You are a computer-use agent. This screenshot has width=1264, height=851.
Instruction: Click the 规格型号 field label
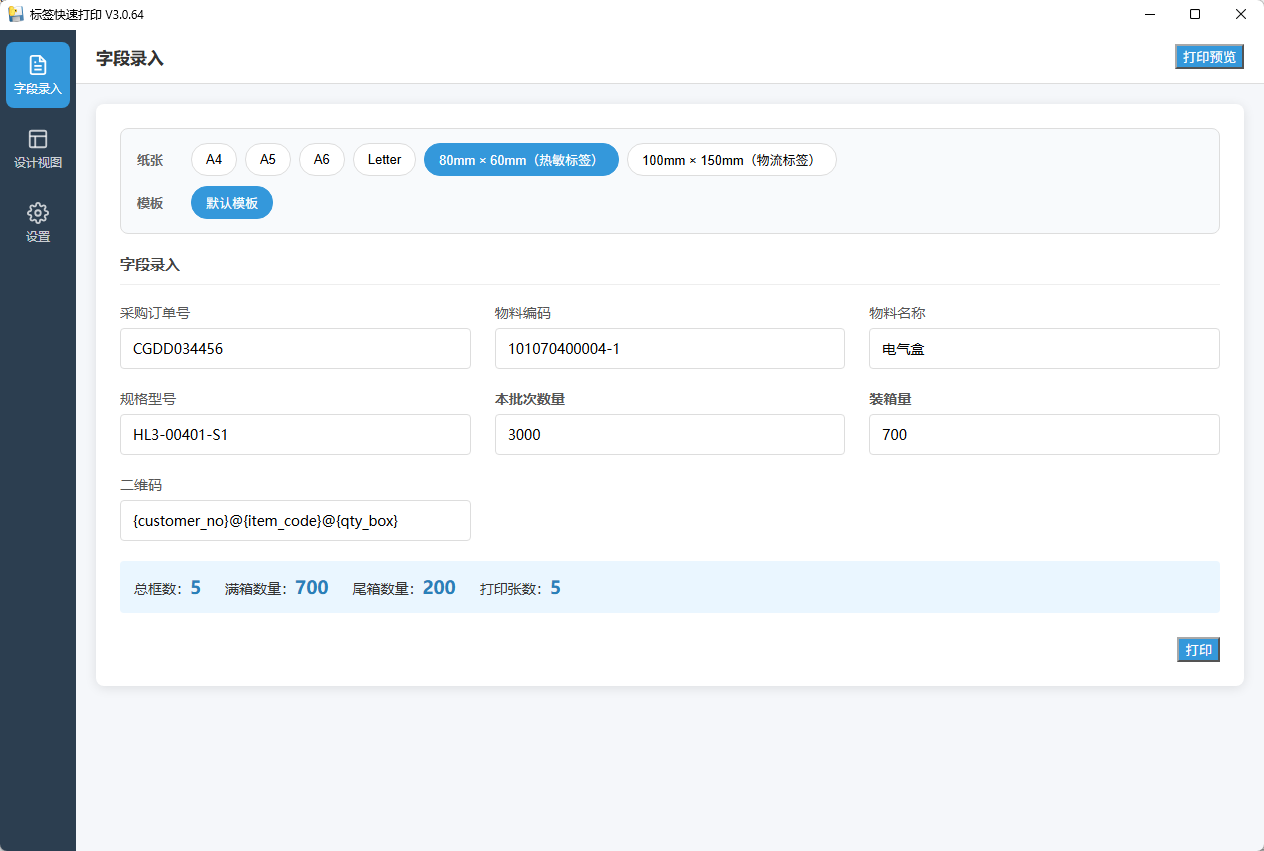click(148, 399)
